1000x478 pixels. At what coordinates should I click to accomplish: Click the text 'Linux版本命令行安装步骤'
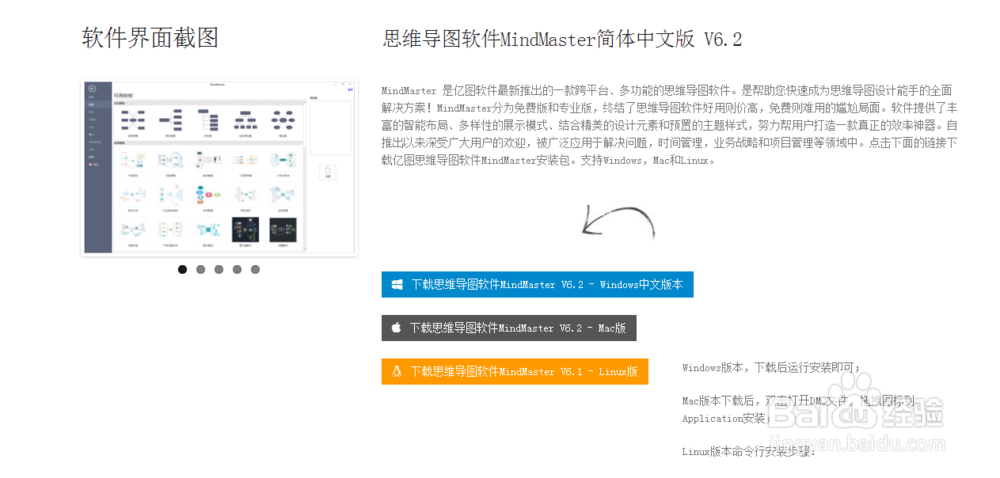(749, 451)
